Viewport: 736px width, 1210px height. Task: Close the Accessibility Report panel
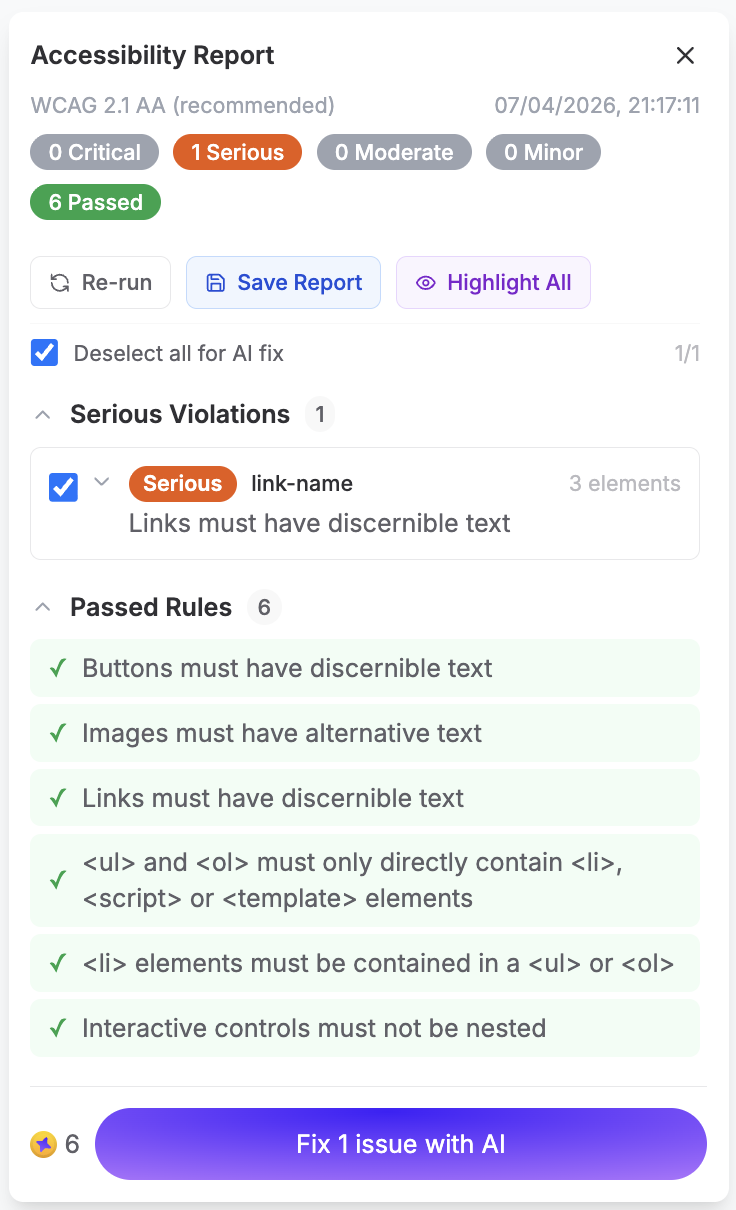[x=685, y=56]
